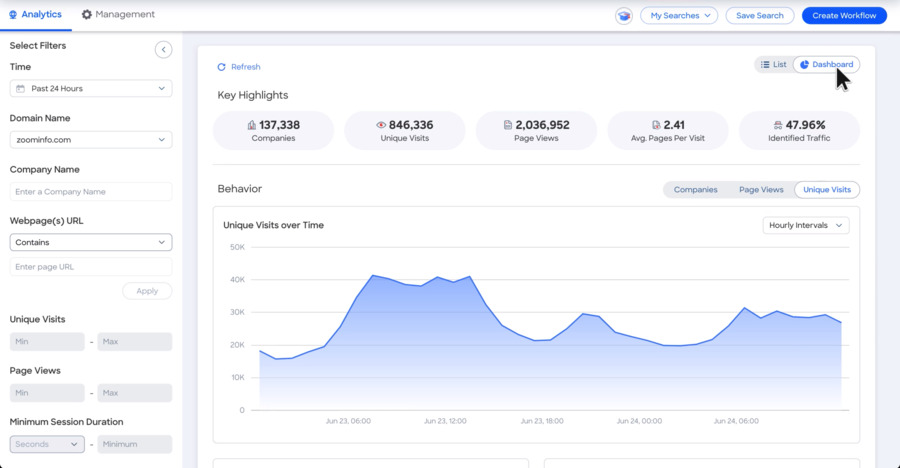Image resolution: width=900 pixels, height=468 pixels.
Task: Open the Contains URL match dropdown
Action: point(91,242)
